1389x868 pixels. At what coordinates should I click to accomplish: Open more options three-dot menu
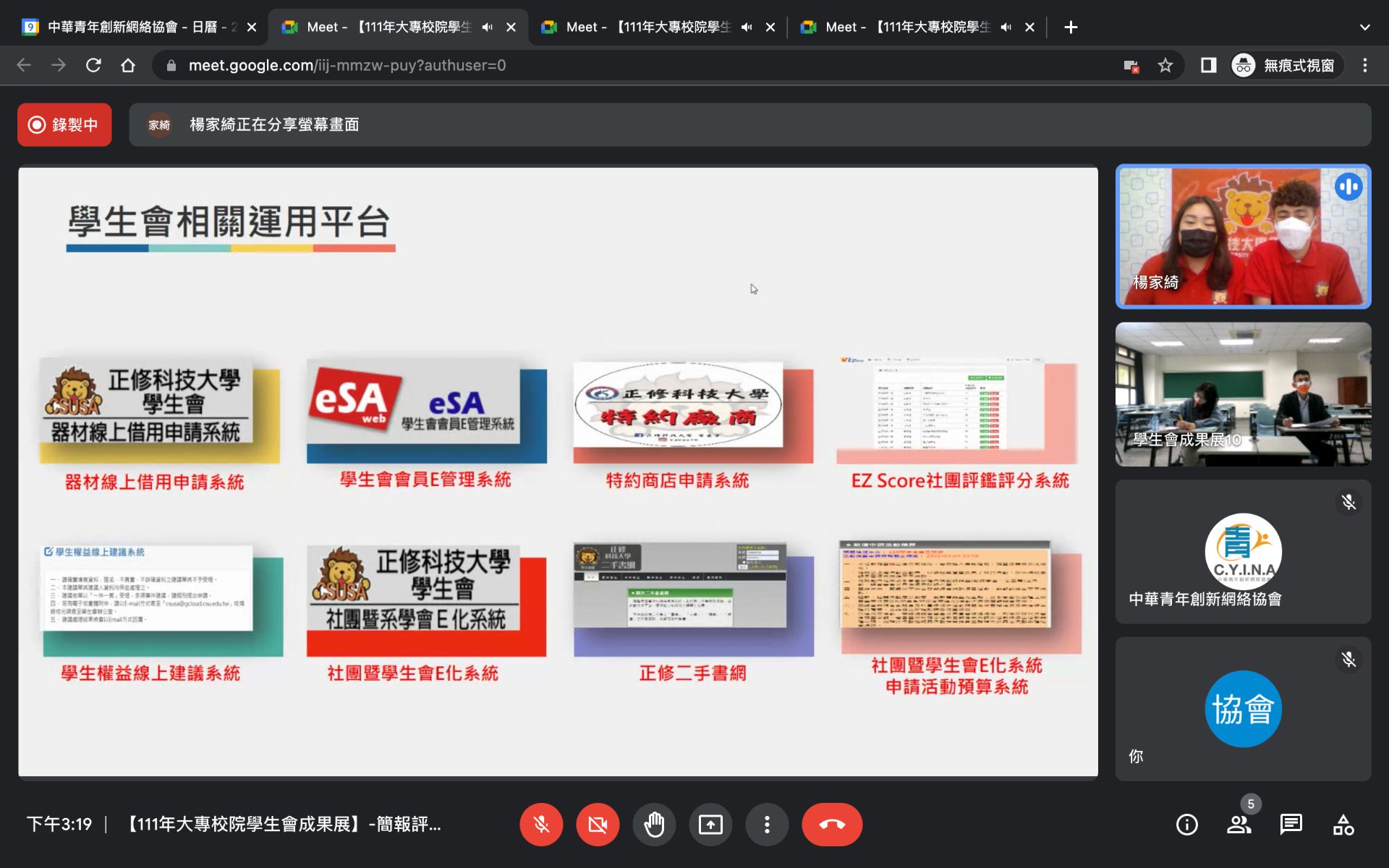tap(767, 825)
